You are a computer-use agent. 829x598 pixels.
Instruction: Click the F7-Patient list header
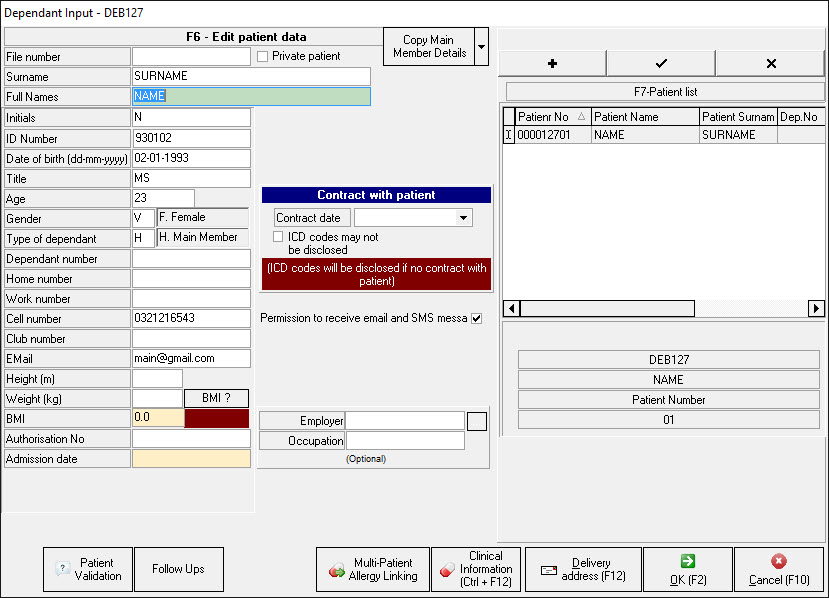[665, 92]
